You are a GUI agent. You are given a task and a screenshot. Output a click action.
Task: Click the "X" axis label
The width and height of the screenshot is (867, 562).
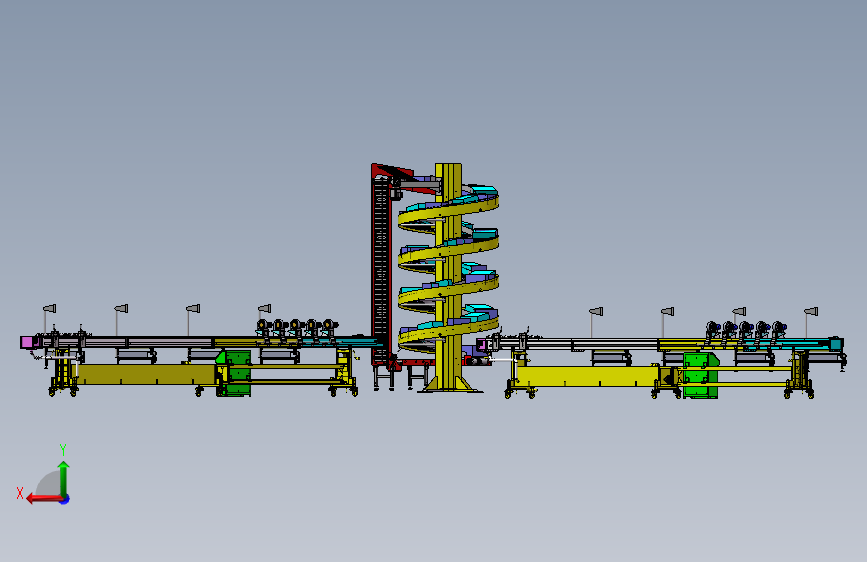(x=20, y=493)
